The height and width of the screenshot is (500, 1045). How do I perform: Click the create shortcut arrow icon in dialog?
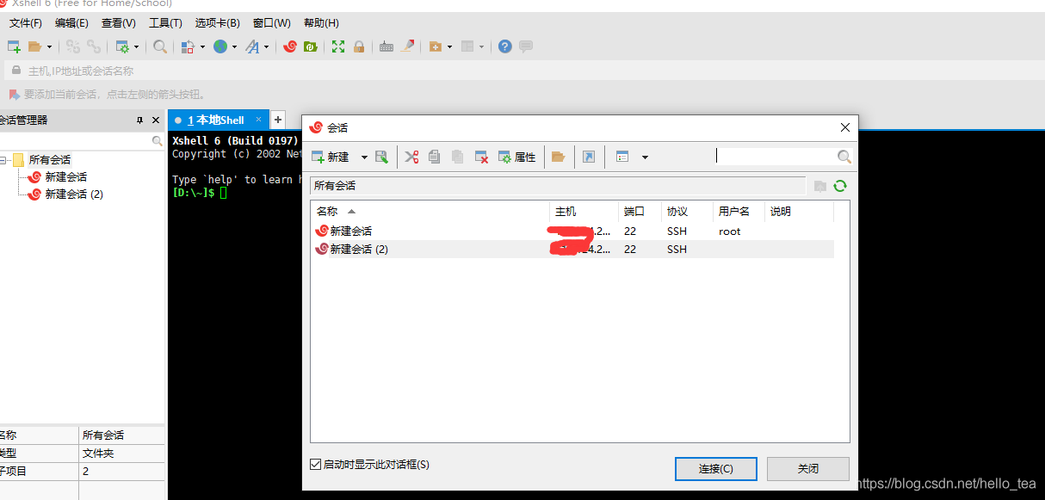588,157
